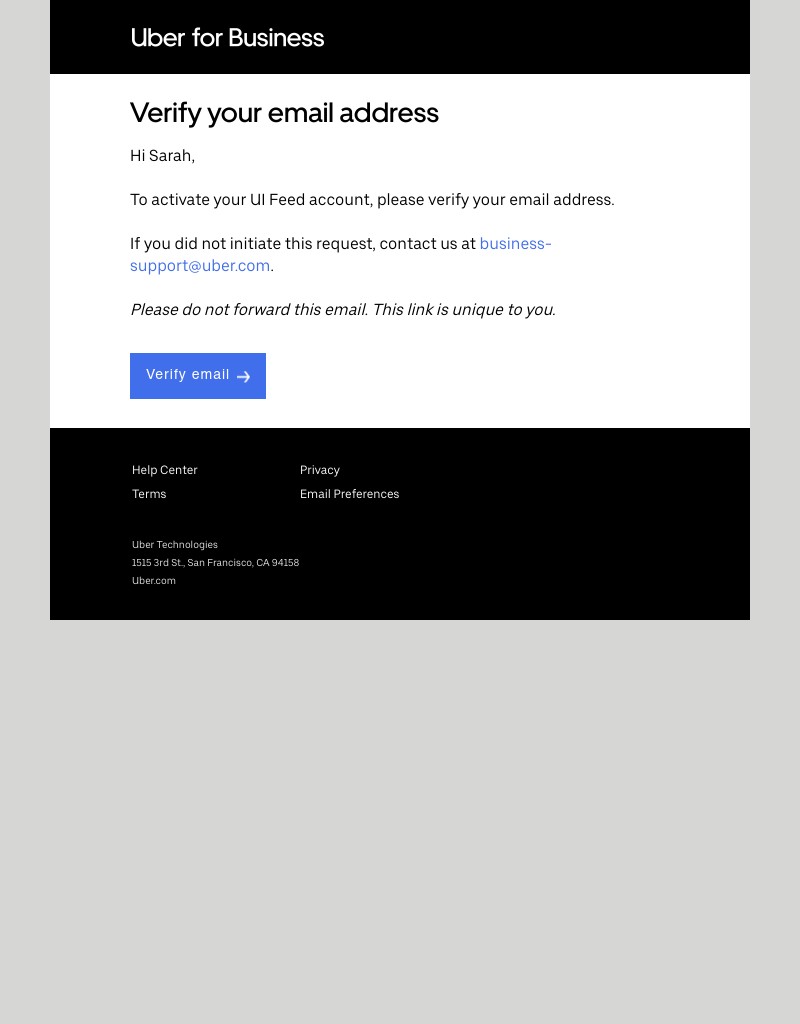Open the Terms footer link
Screen dimensions: 800x1024
149,494
